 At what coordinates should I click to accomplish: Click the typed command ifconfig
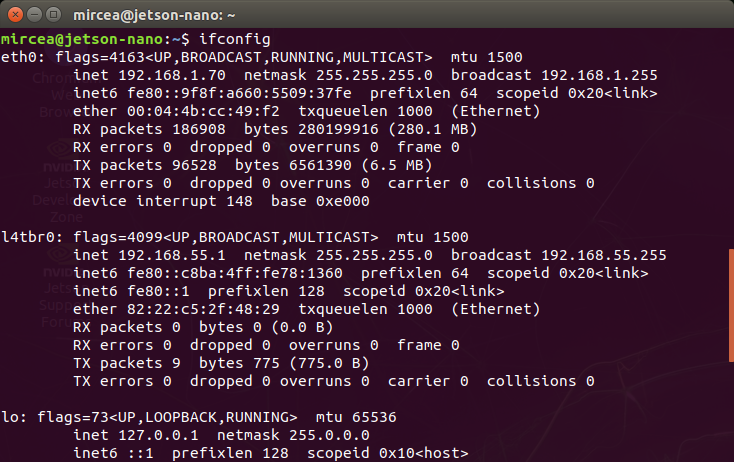(x=235, y=39)
